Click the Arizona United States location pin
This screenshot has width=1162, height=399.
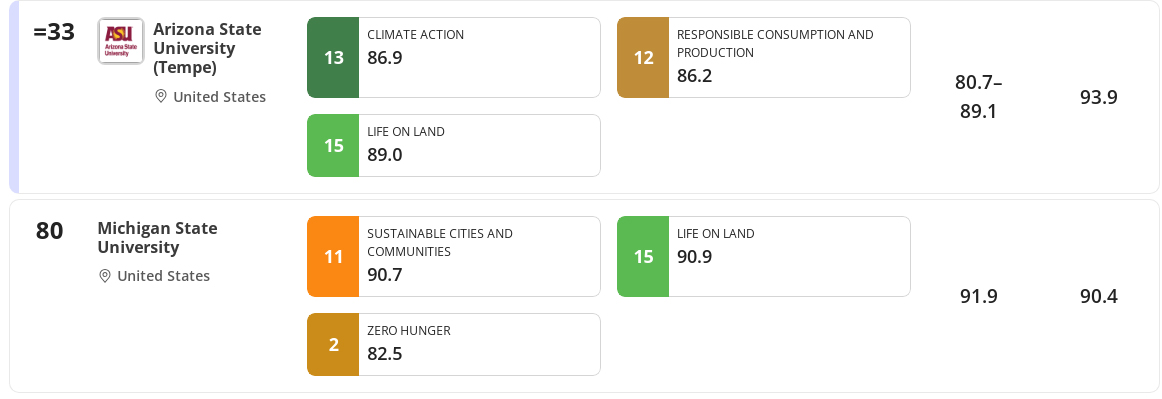[x=161, y=96]
